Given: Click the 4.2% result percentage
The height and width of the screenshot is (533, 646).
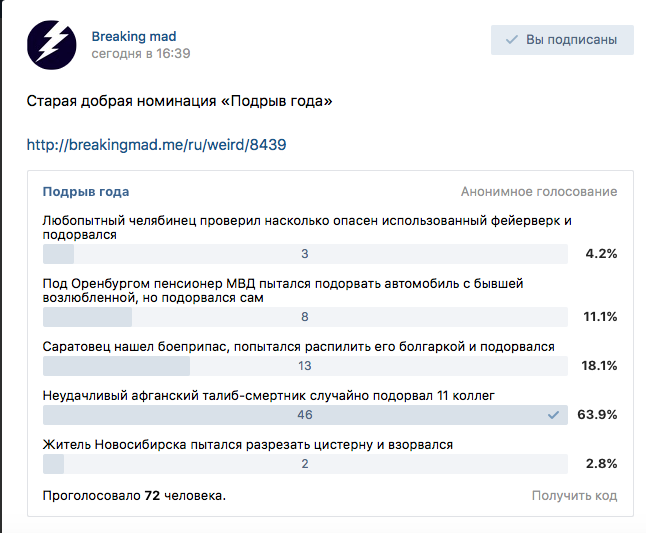Looking at the screenshot, I should pyautogui.click(x=601, y=254).
